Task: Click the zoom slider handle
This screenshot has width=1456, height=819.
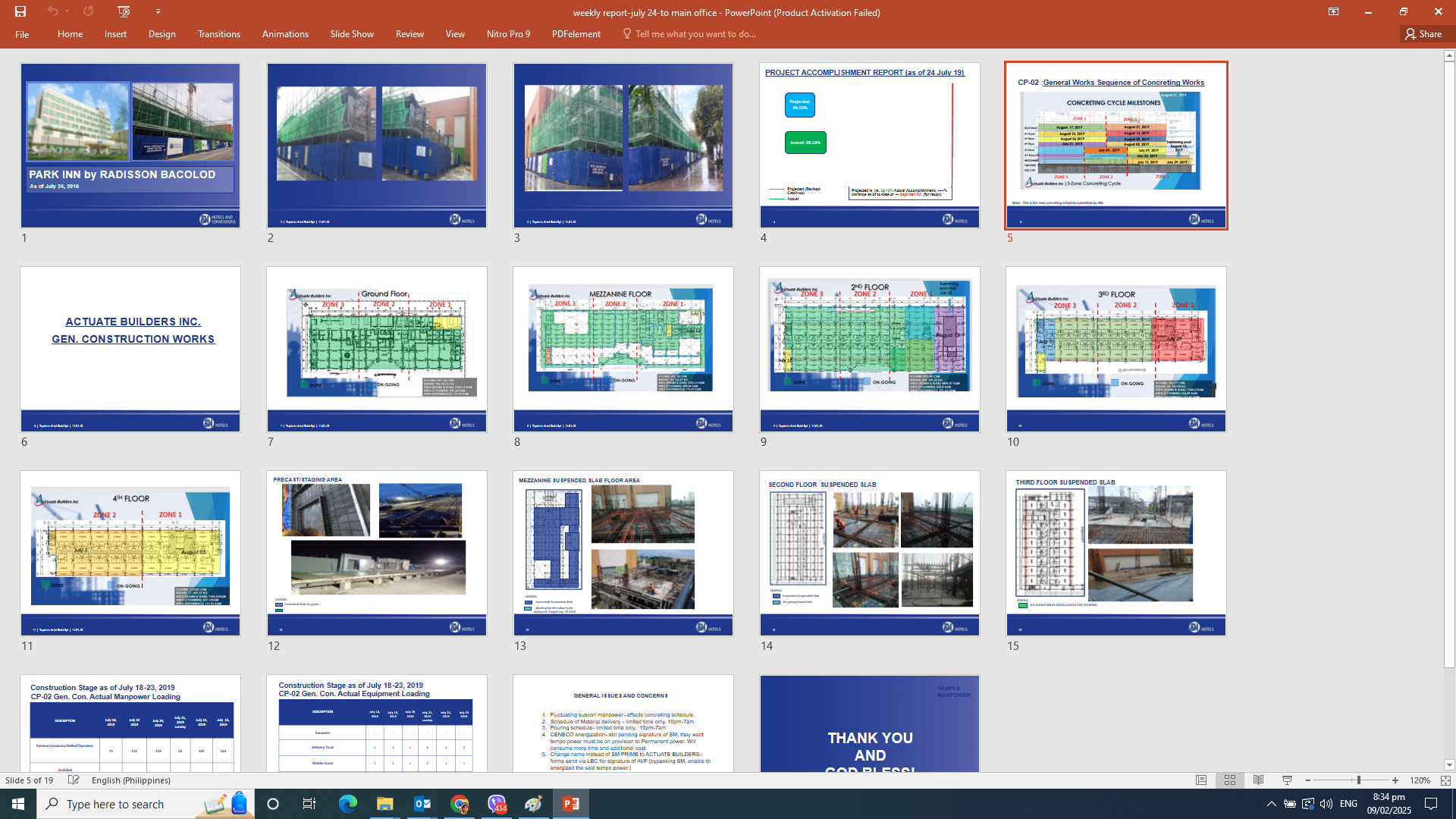Action: [1359, 780]
